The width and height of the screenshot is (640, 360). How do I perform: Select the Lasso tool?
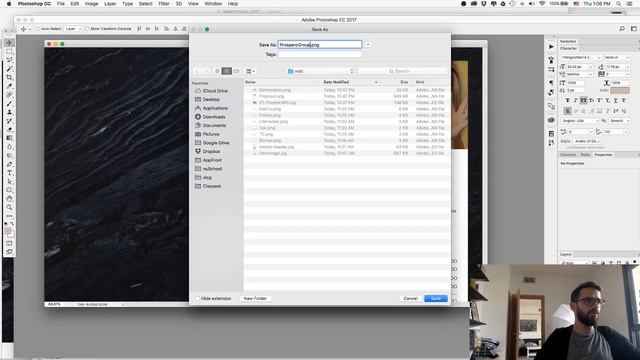[9, 60]
